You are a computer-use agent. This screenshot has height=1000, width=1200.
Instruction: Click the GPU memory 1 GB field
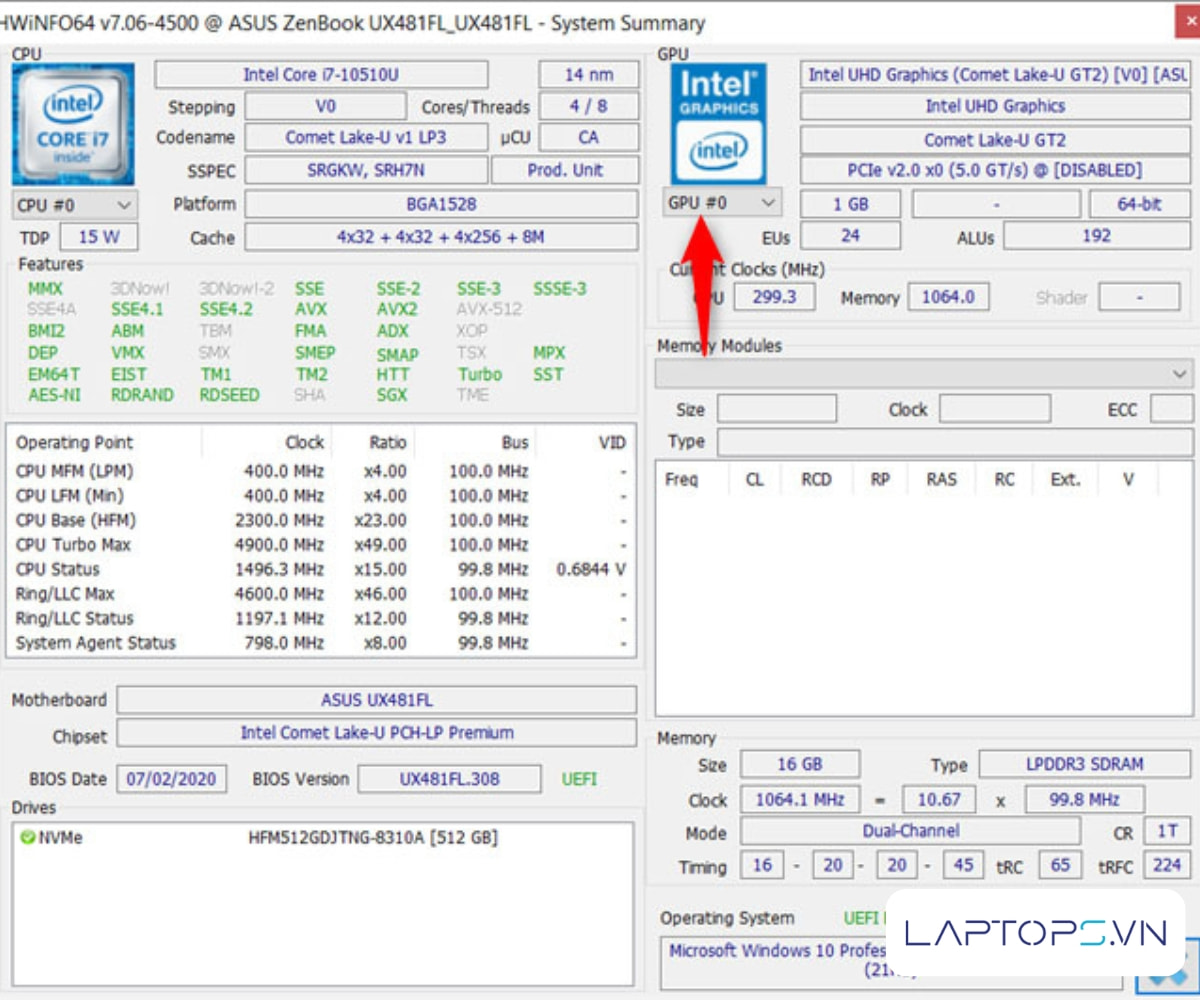click(x=850, y=204)
